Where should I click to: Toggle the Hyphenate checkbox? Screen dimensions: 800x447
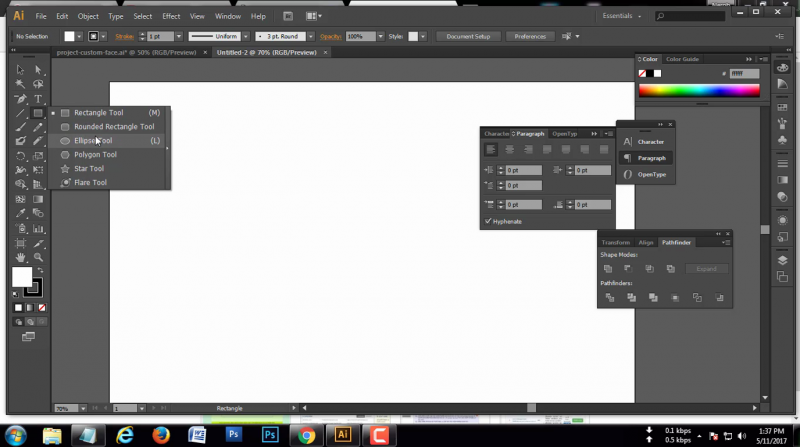pyautogui.click(x=488, y=221)
